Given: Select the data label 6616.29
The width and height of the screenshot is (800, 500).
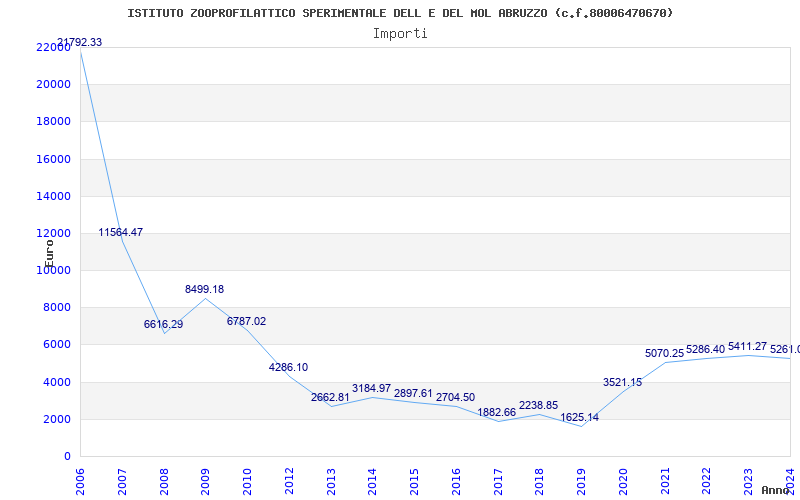Looking at the screenshot, I should pyautogui.click(x=163, y=324).
